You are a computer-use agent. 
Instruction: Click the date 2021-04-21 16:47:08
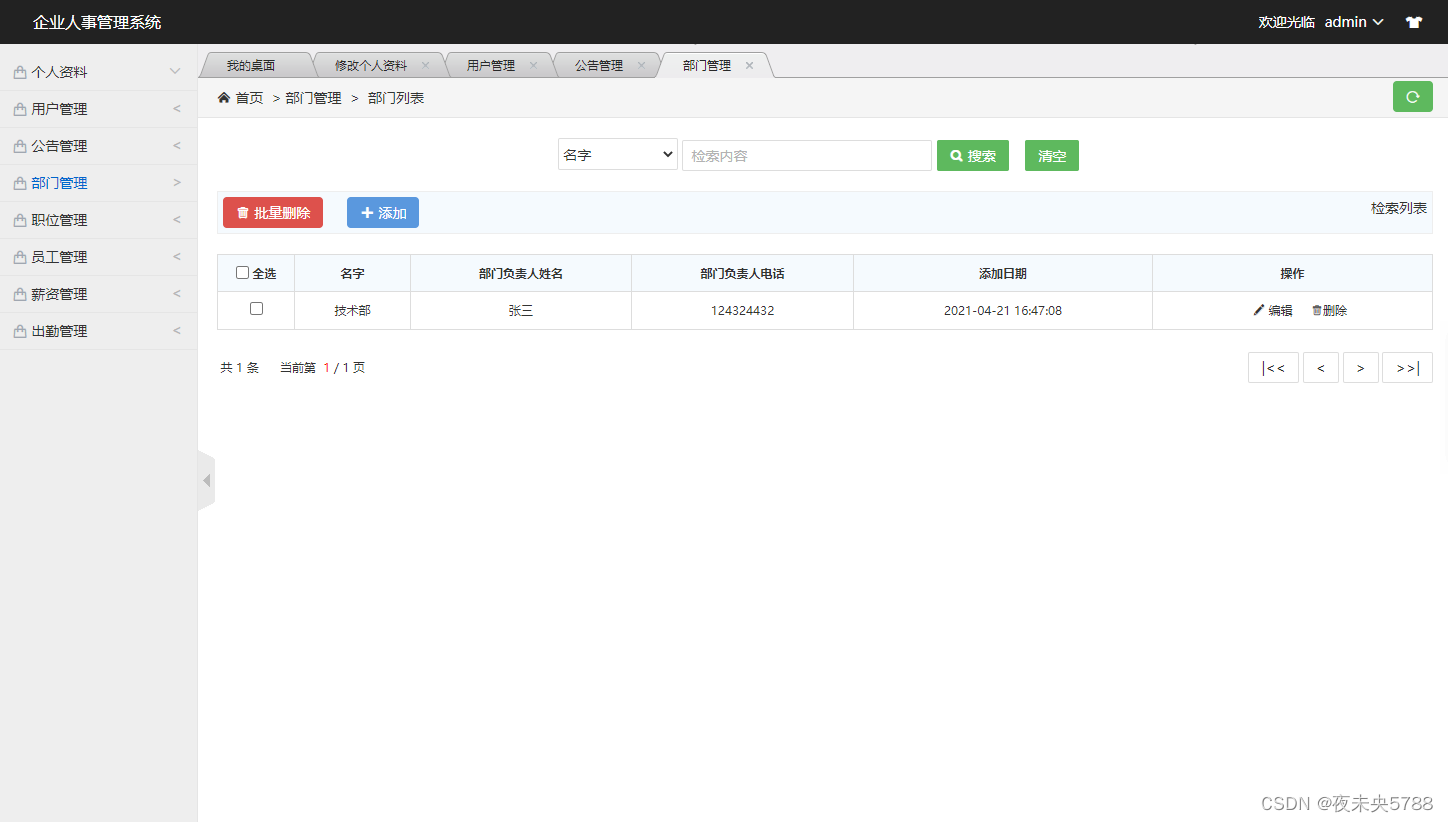point(1003,311)
